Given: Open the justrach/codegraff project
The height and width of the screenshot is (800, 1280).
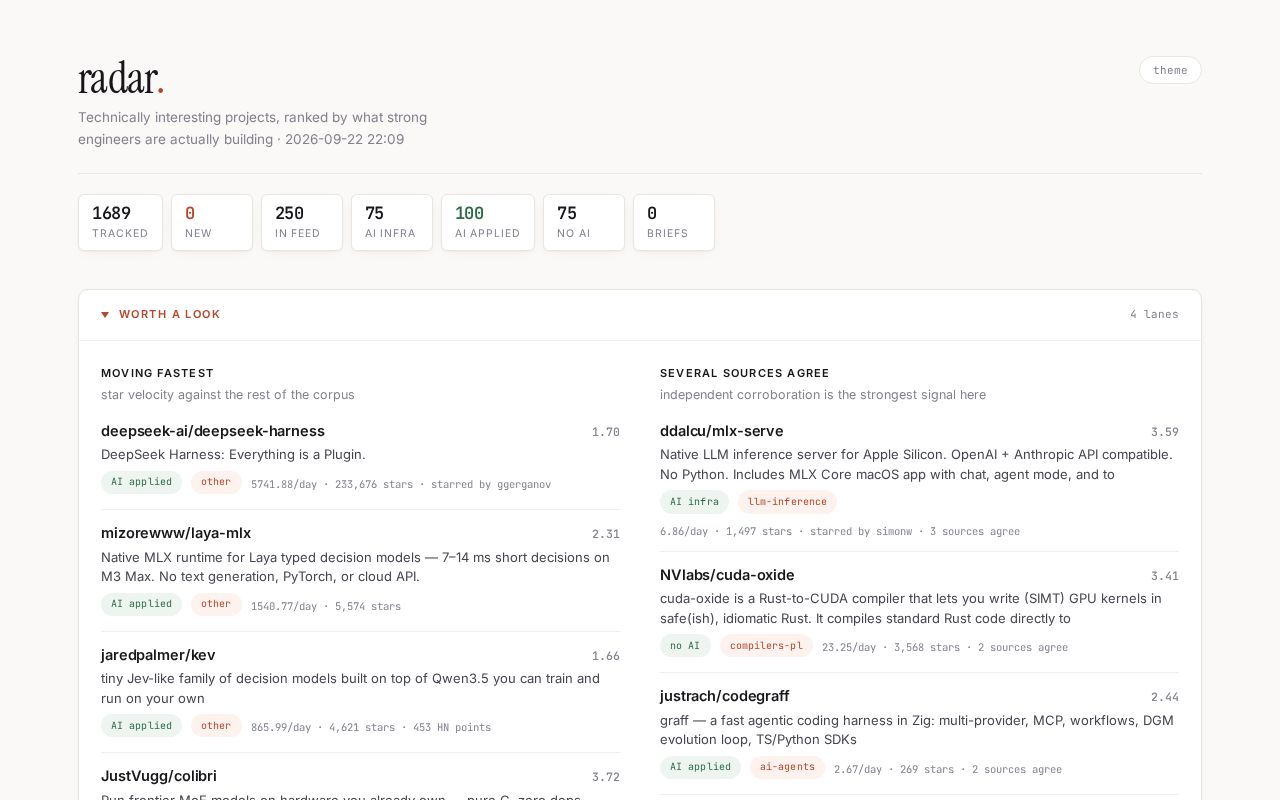Looking at the screenshot, I should click(725, 696).
